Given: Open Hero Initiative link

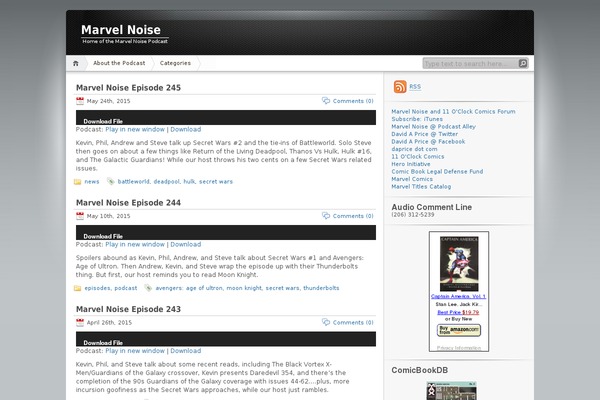Looking at the screenshot, I should tap(411, 164).
